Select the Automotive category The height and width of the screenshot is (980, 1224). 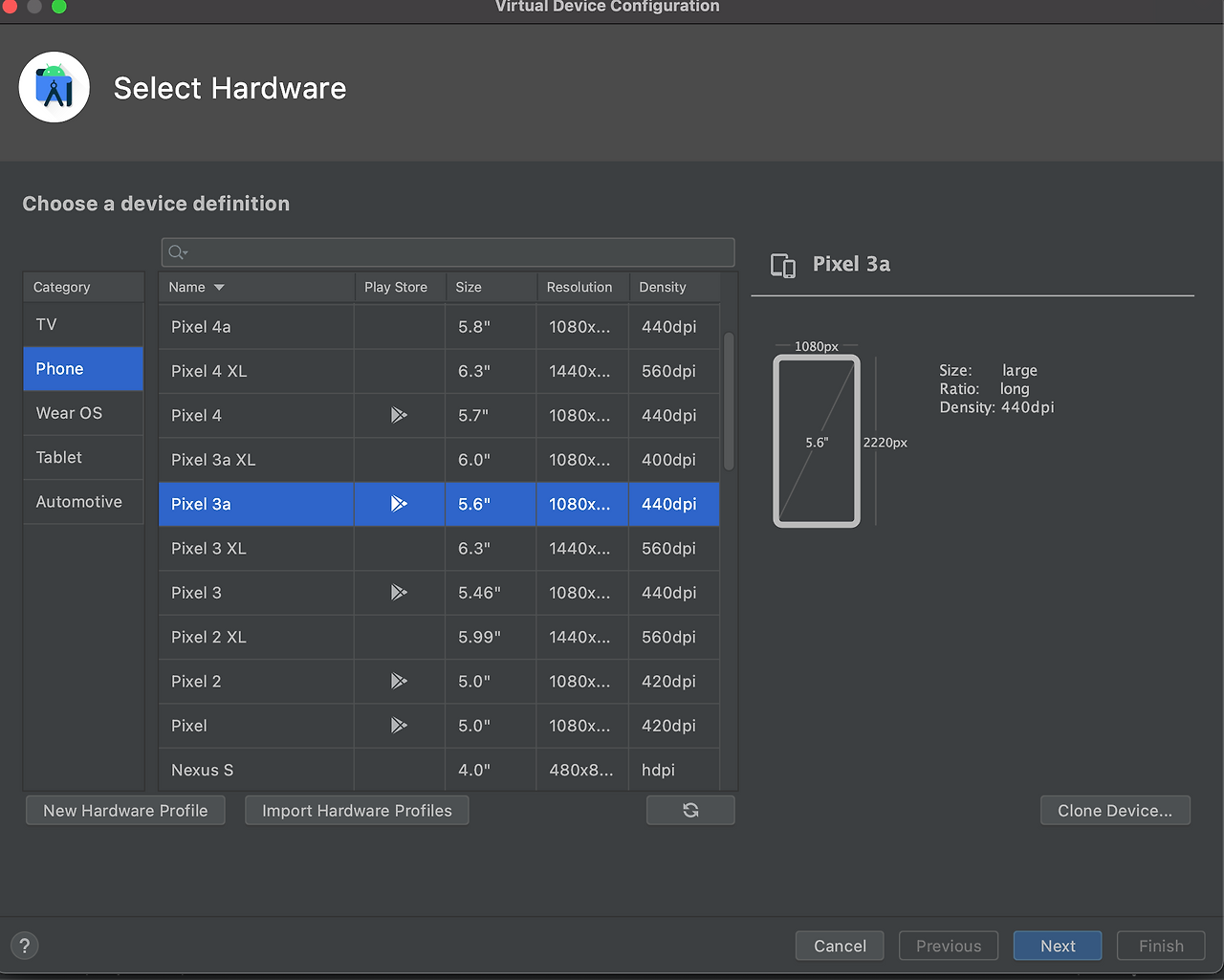click(83, 502)
